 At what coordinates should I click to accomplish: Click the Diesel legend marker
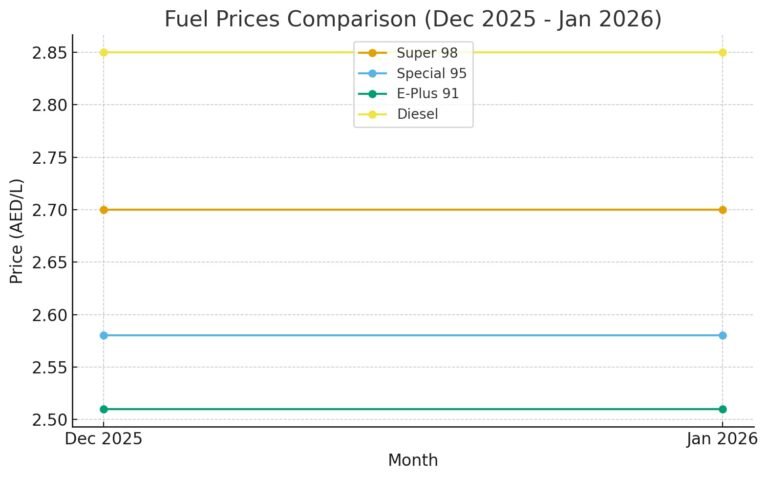pyautogui.click(x=372, y=115)
